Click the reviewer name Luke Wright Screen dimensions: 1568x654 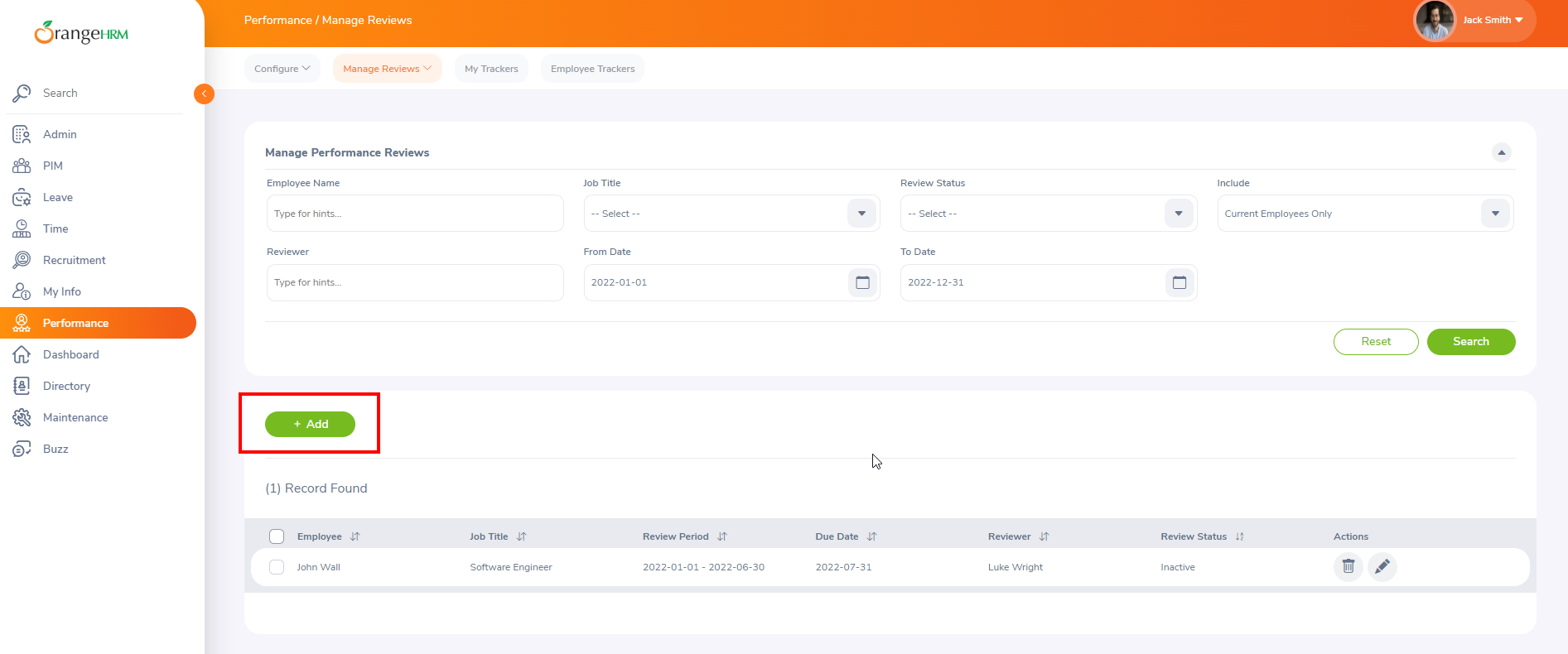(1016, 567)
